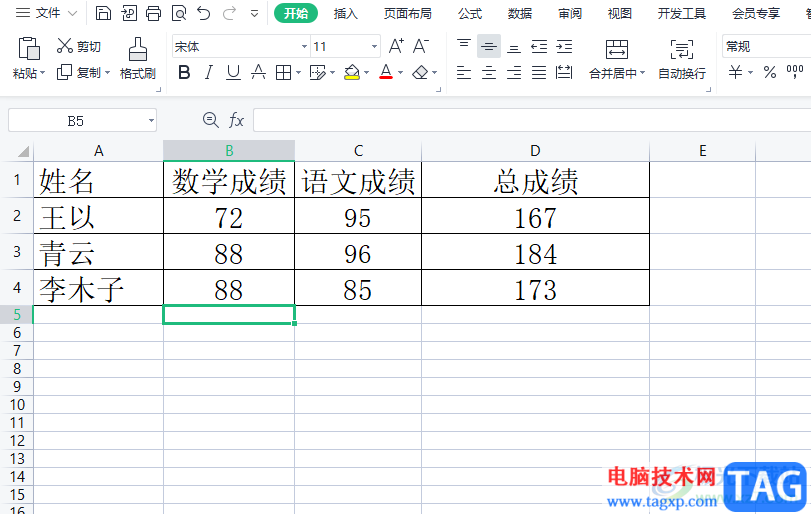Apply red font color

[x=386, y=72]
